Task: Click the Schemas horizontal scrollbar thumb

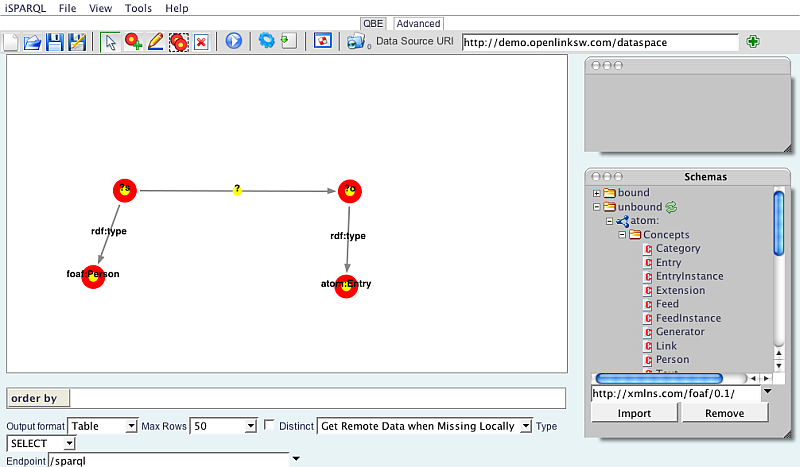Action: pyautogui.click(x=659, y=378)
